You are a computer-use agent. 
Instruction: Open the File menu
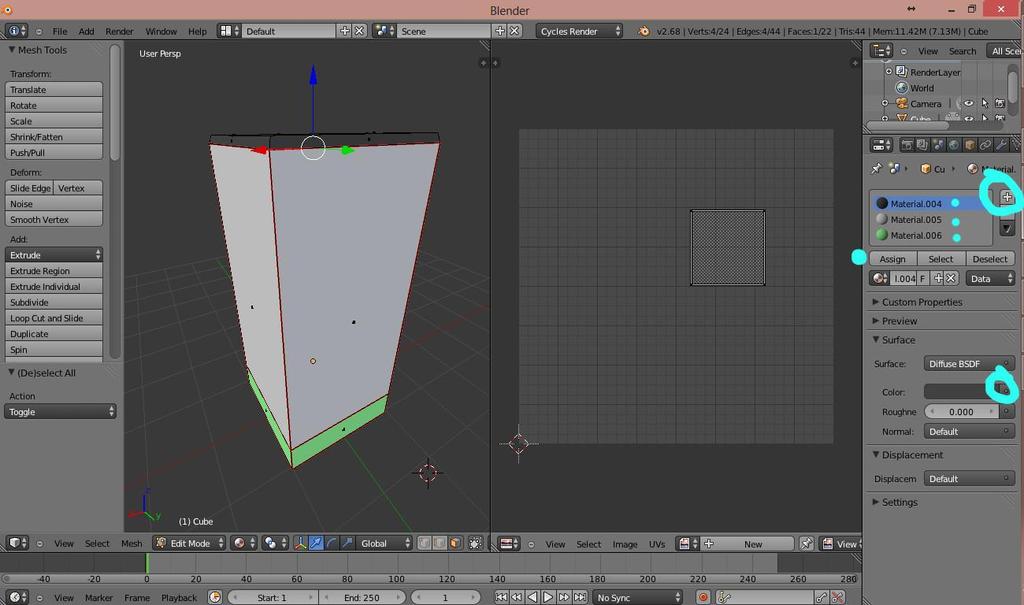click(x=59, y=31)
